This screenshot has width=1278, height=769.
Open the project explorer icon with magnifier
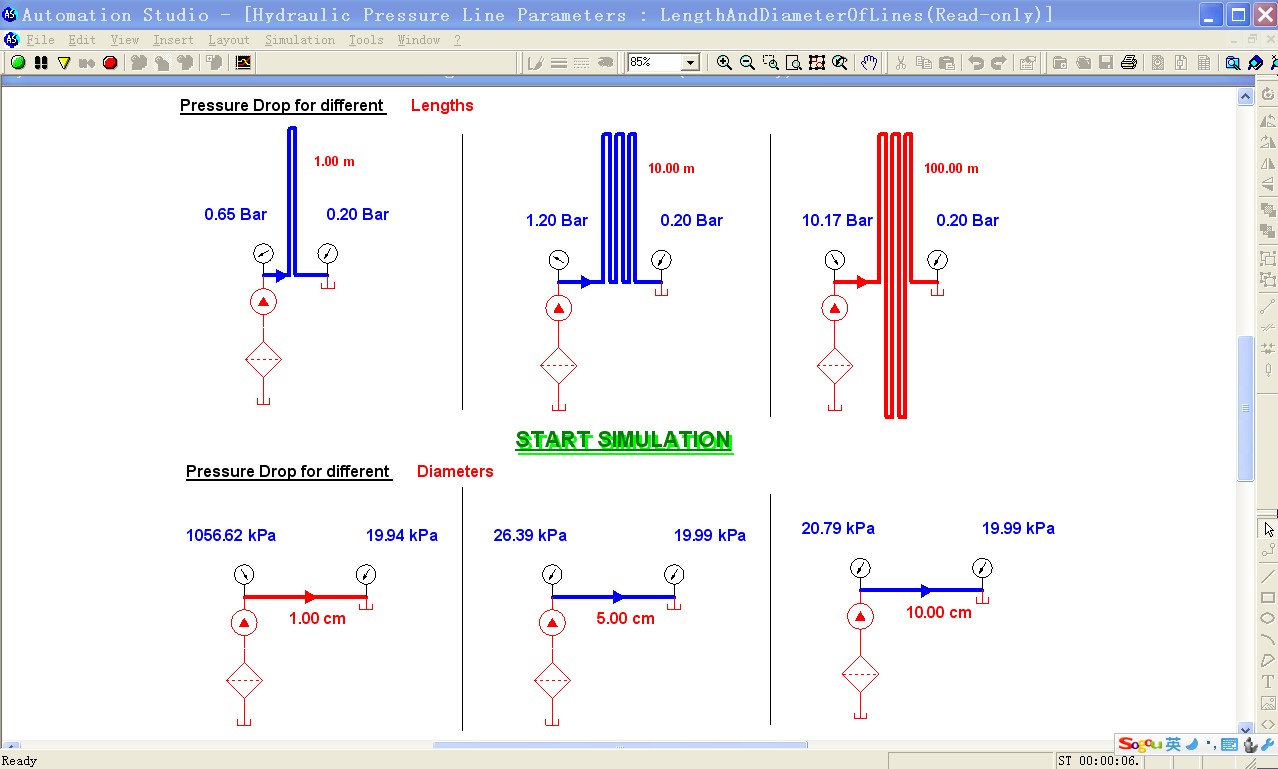[x=1233, y=62]
